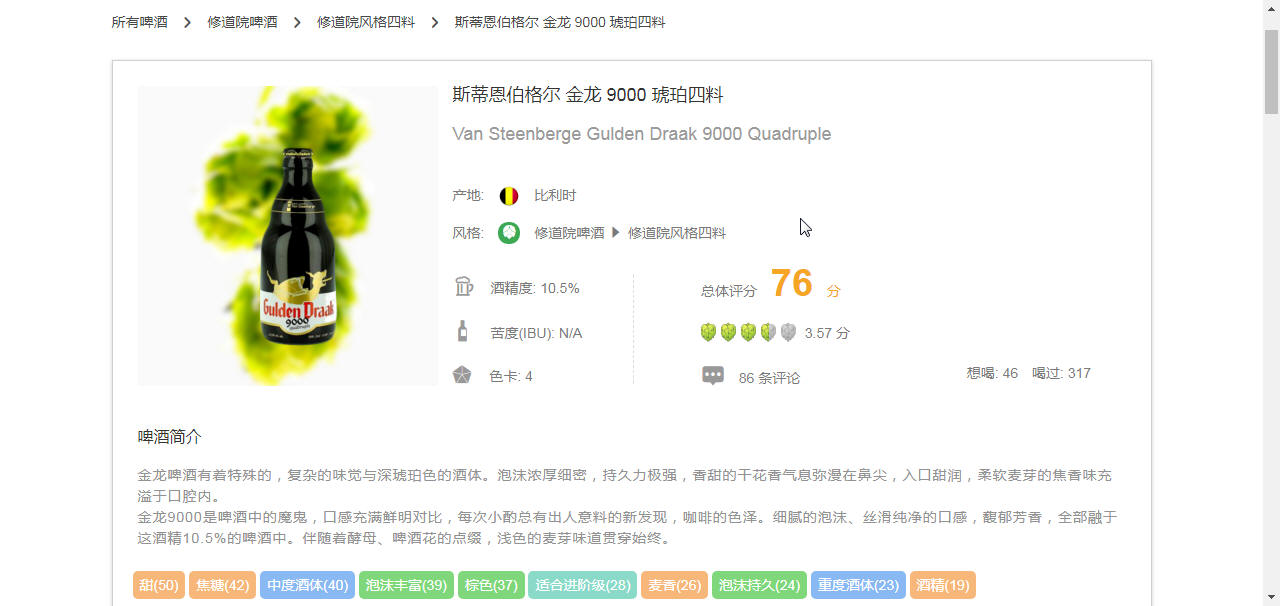The width and height of the screenshot is (1280, 606).
Task: Click the 啤酒简介 heading
Action: click(170, 437)
